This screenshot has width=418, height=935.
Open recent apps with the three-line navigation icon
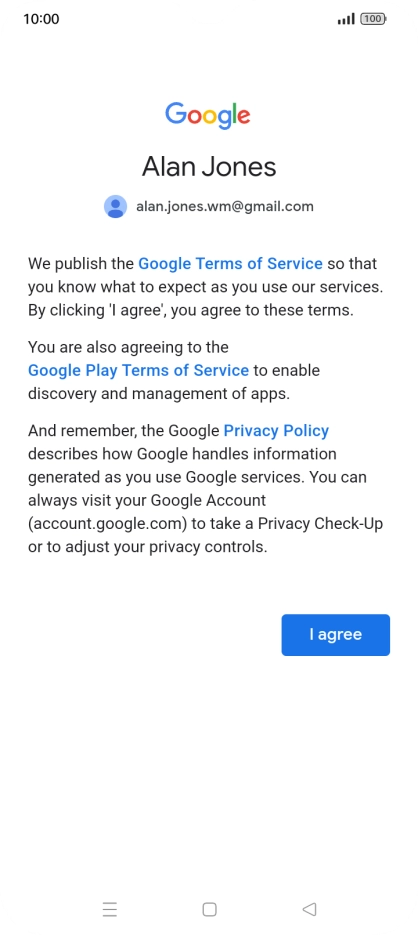(110, 909)
